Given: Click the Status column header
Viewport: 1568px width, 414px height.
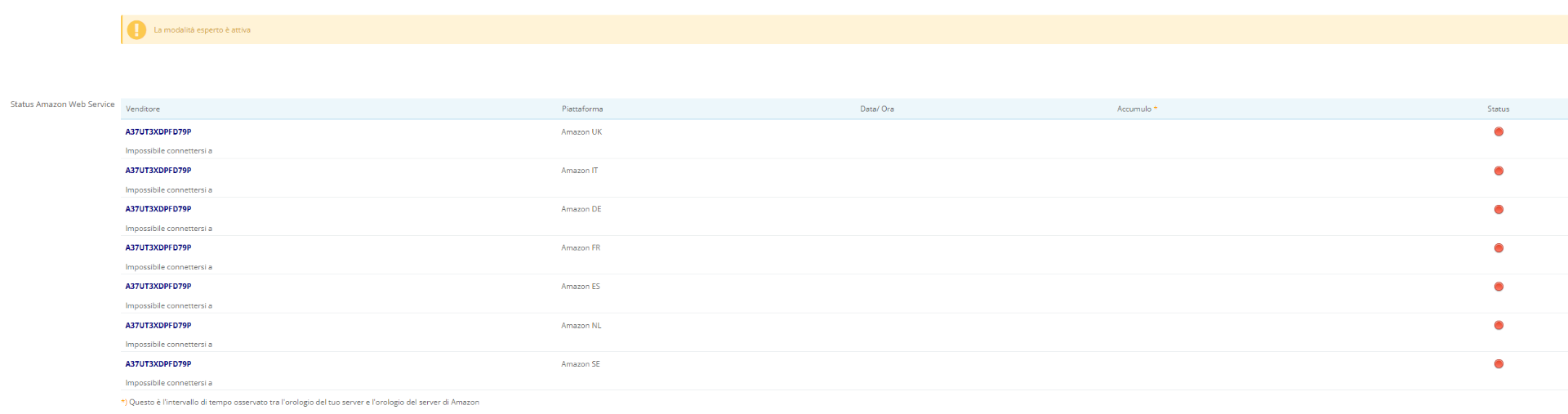Looking at the screenshot, I should 1499,109.
